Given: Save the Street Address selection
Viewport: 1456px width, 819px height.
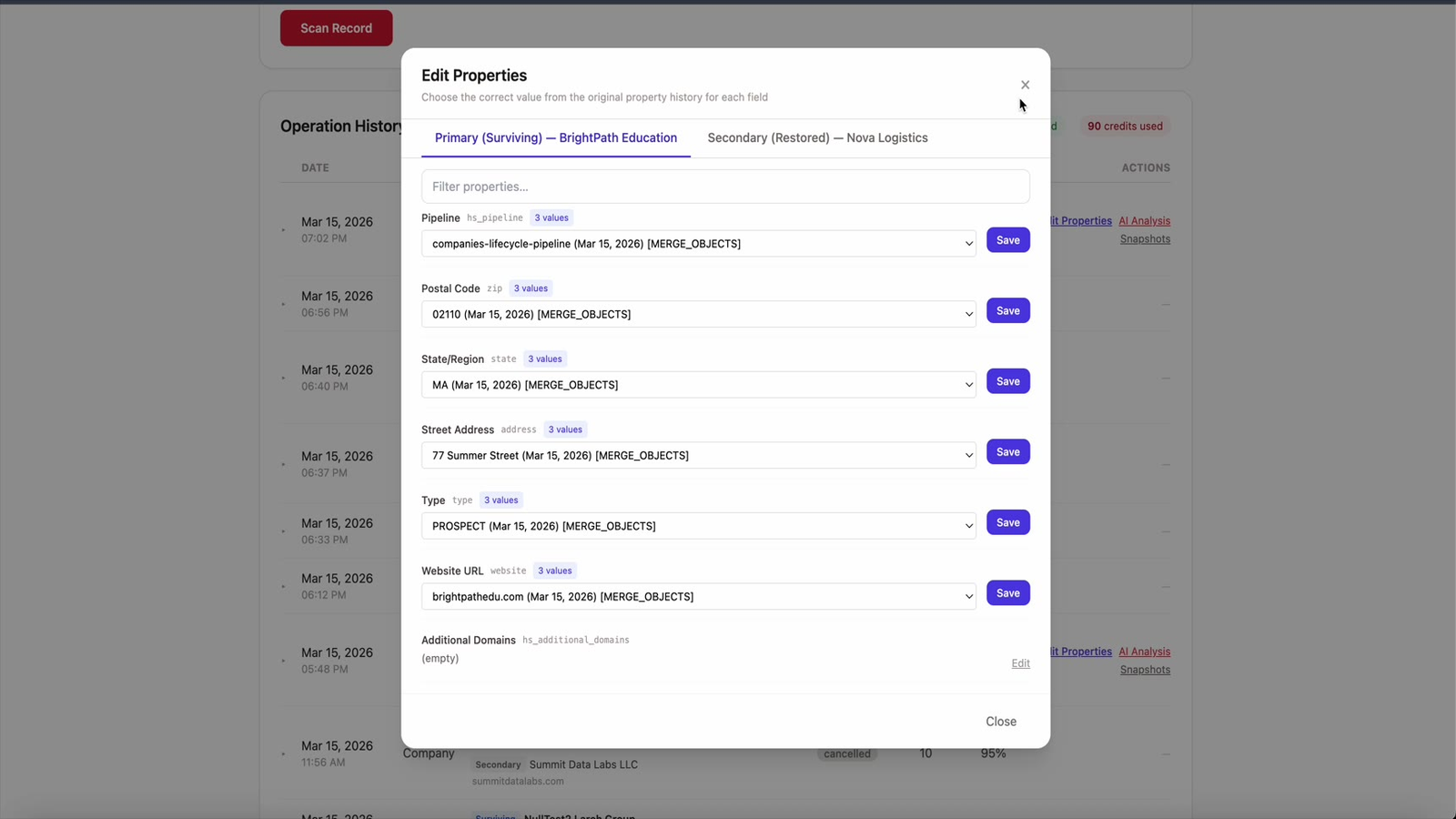Looking at the screenshot, I should pyautogui.click(x=1007, y=451).
